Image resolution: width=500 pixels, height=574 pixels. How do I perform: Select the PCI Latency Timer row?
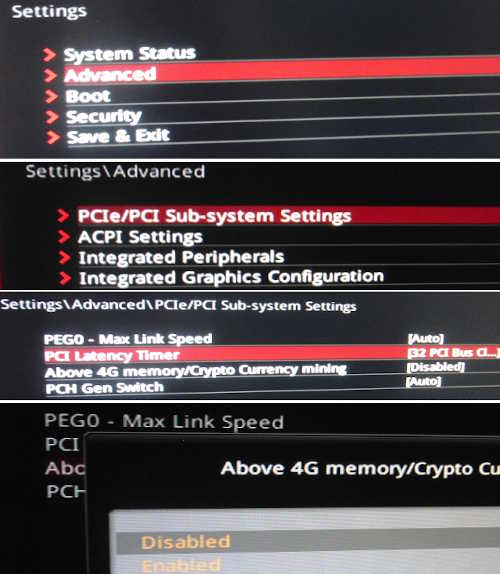tap(271, 354)
